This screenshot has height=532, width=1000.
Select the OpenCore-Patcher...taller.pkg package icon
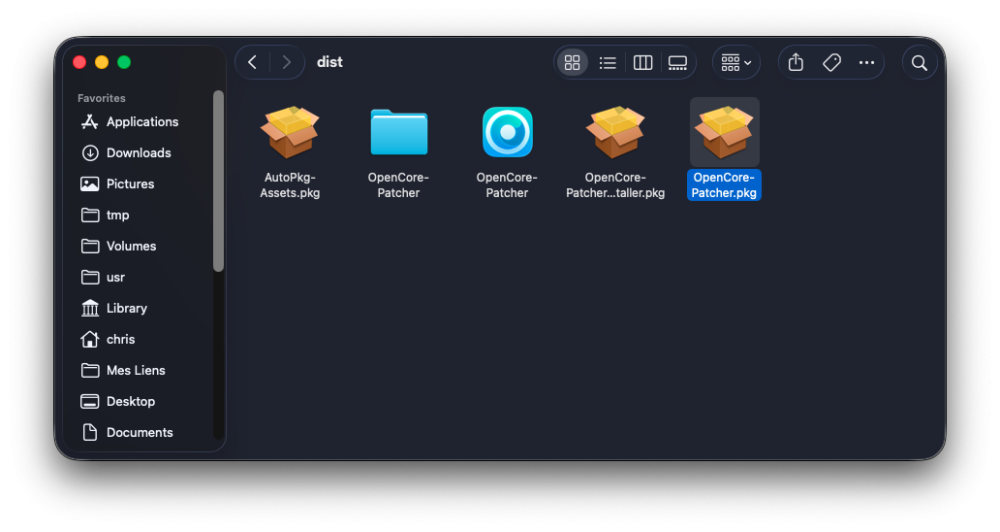pos(615,132)
